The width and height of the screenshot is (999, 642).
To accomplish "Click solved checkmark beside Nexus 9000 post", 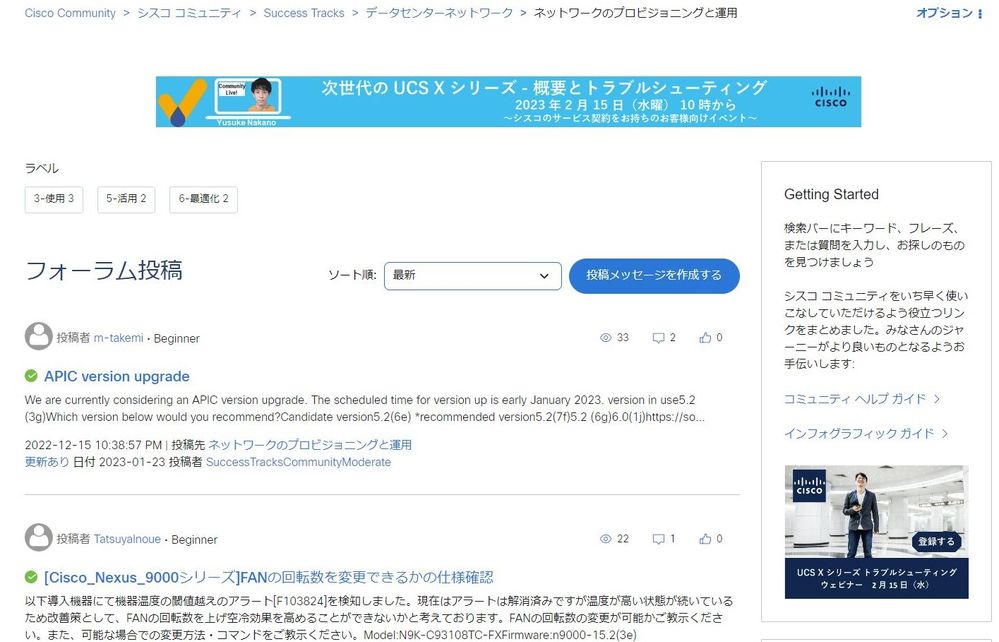I will (x=31, y=577).
